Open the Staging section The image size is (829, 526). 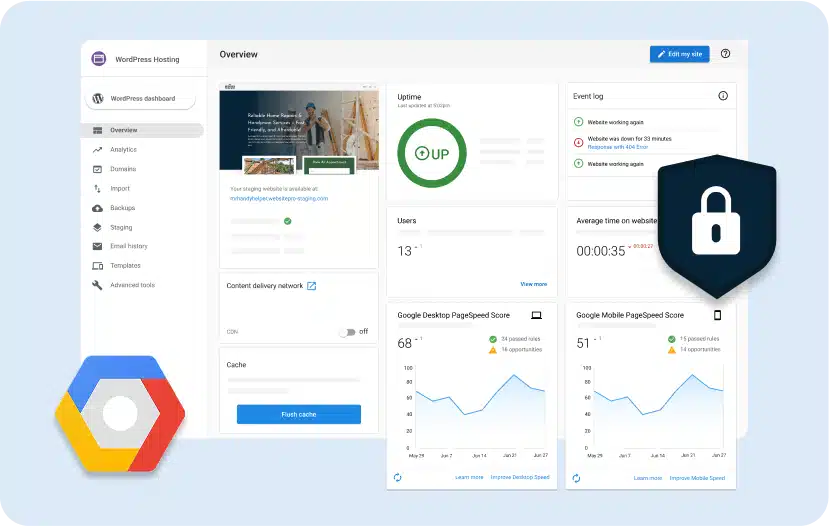point(121,227)
